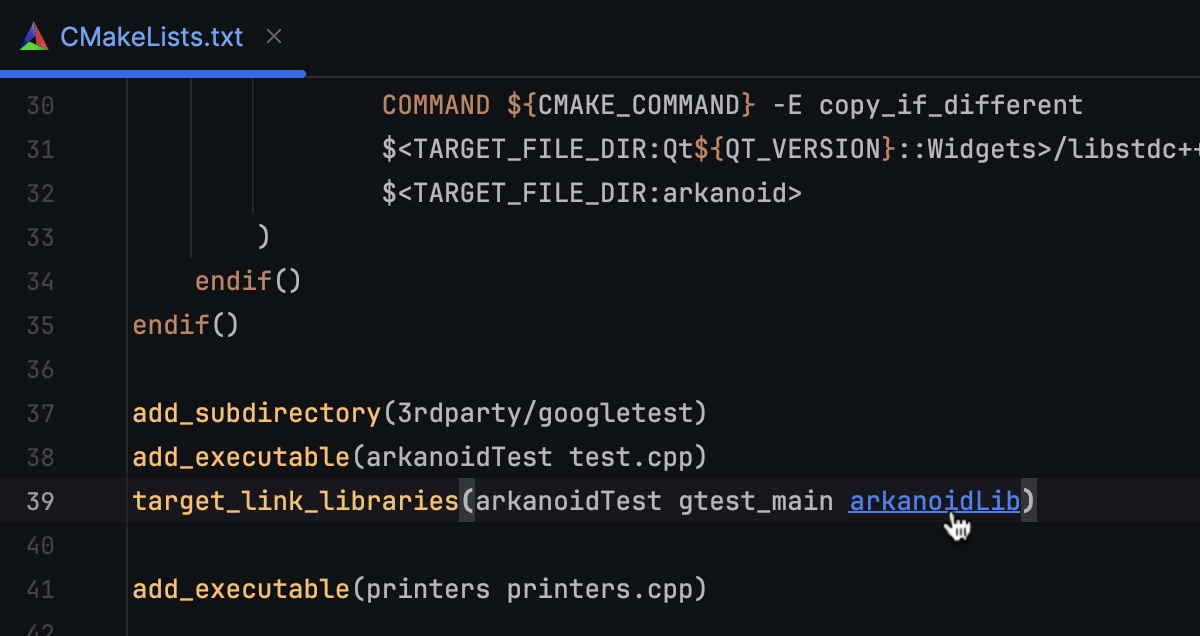This screenshot has height=636, width=1200.
Task: Click line number 37 in the gutter
Action: [40, 413]
